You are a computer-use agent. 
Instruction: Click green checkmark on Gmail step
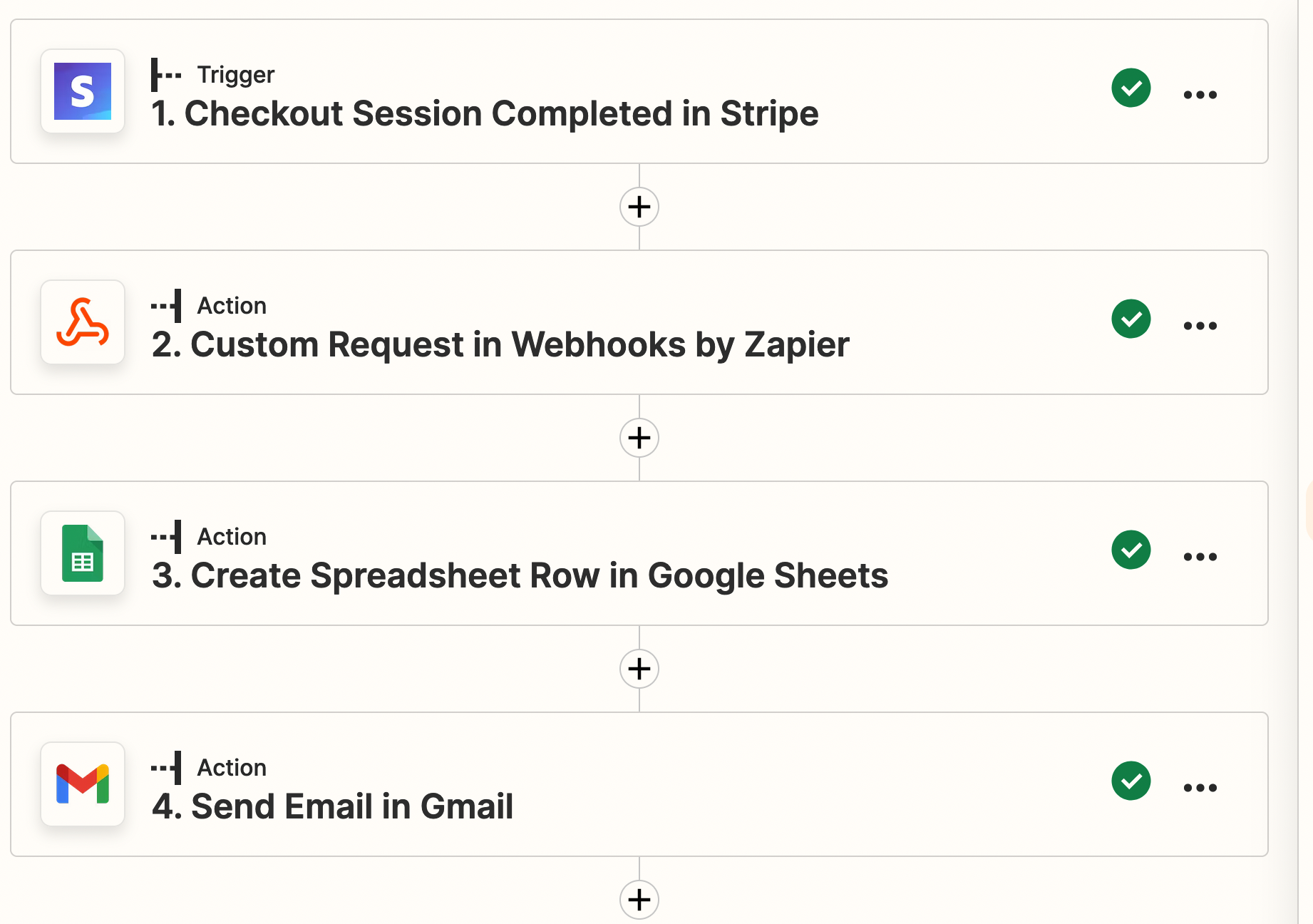tap(1131, 781)
